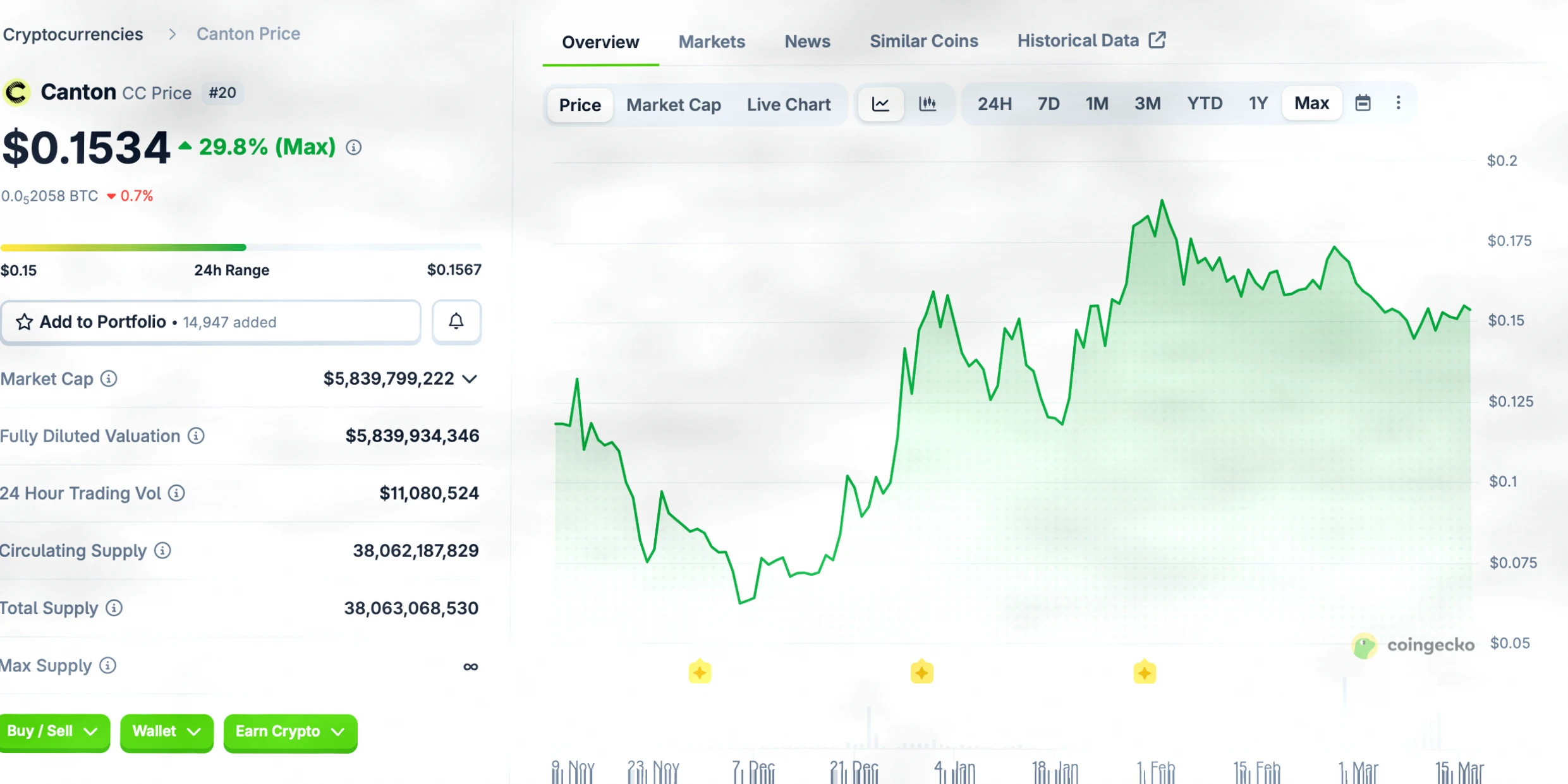The height and width of the screenshot is (784, 1568).
Task: Open the Market Cap info icon
Action: click(x=109, y=378)
